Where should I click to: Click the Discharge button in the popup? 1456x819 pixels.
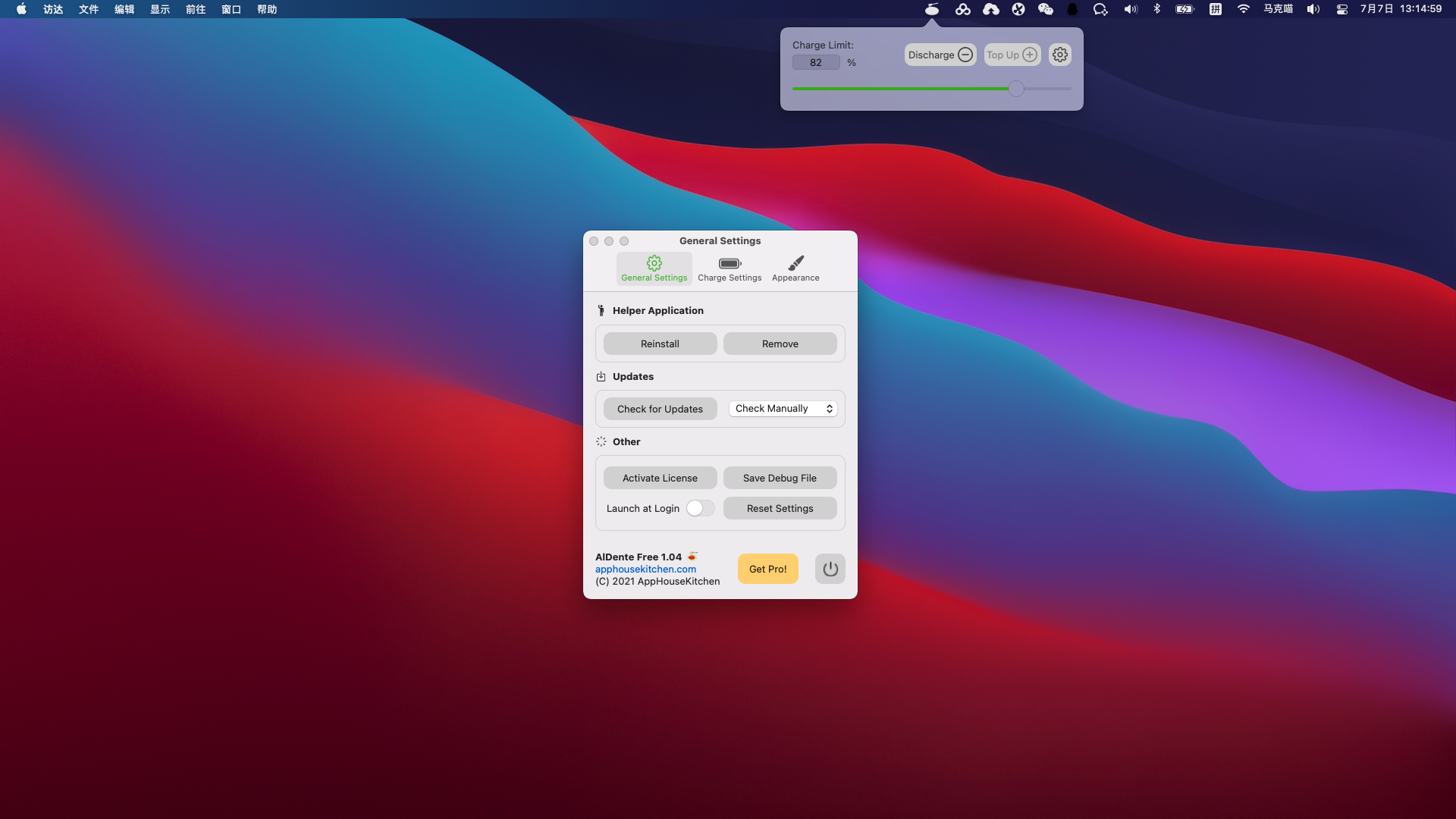tap(940, 55)
